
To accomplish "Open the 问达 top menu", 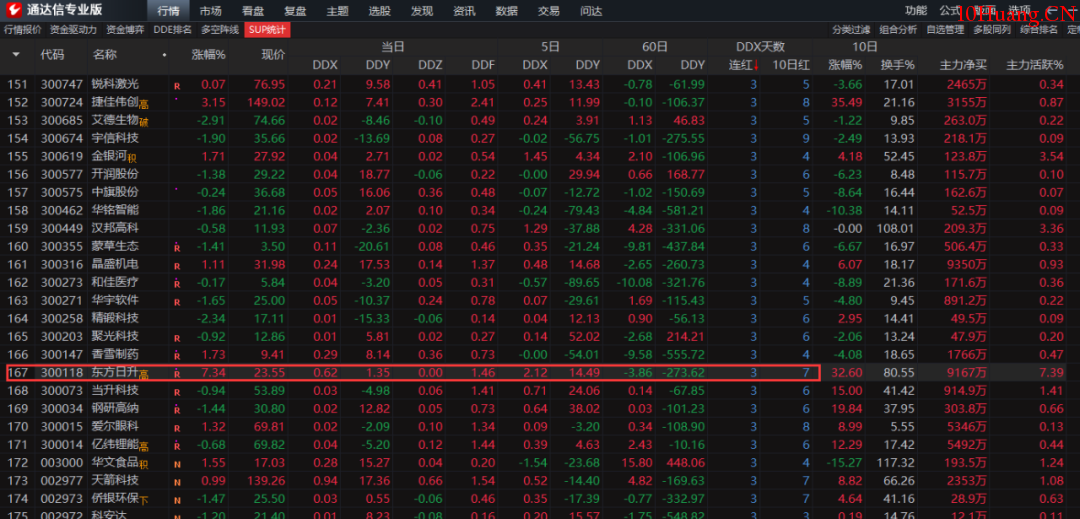I will click(x=591, y=11).
